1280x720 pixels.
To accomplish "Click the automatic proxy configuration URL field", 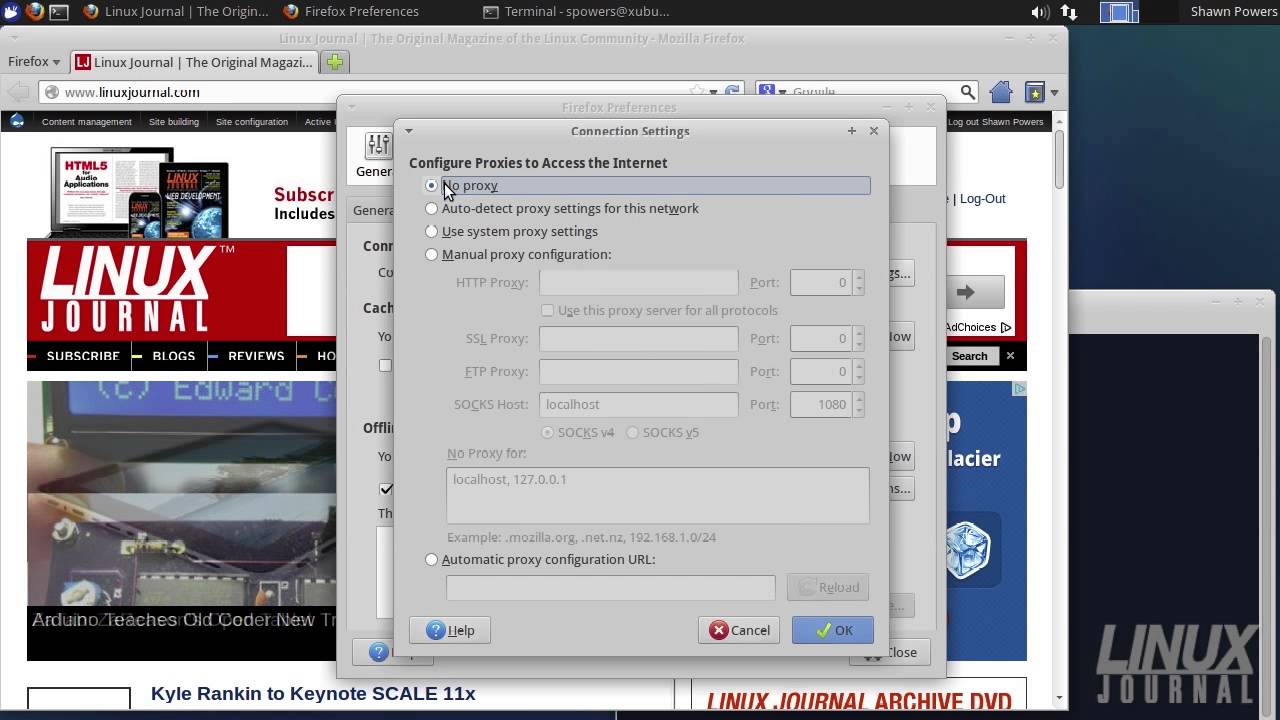I will coord(610,587).
